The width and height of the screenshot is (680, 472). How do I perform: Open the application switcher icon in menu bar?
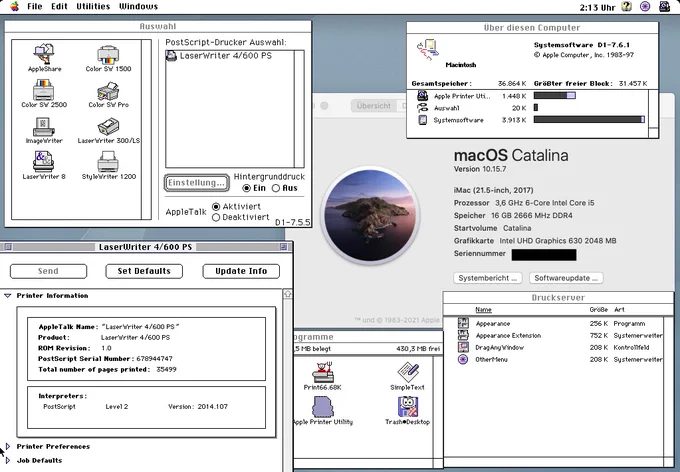click(x=664, y=6)
